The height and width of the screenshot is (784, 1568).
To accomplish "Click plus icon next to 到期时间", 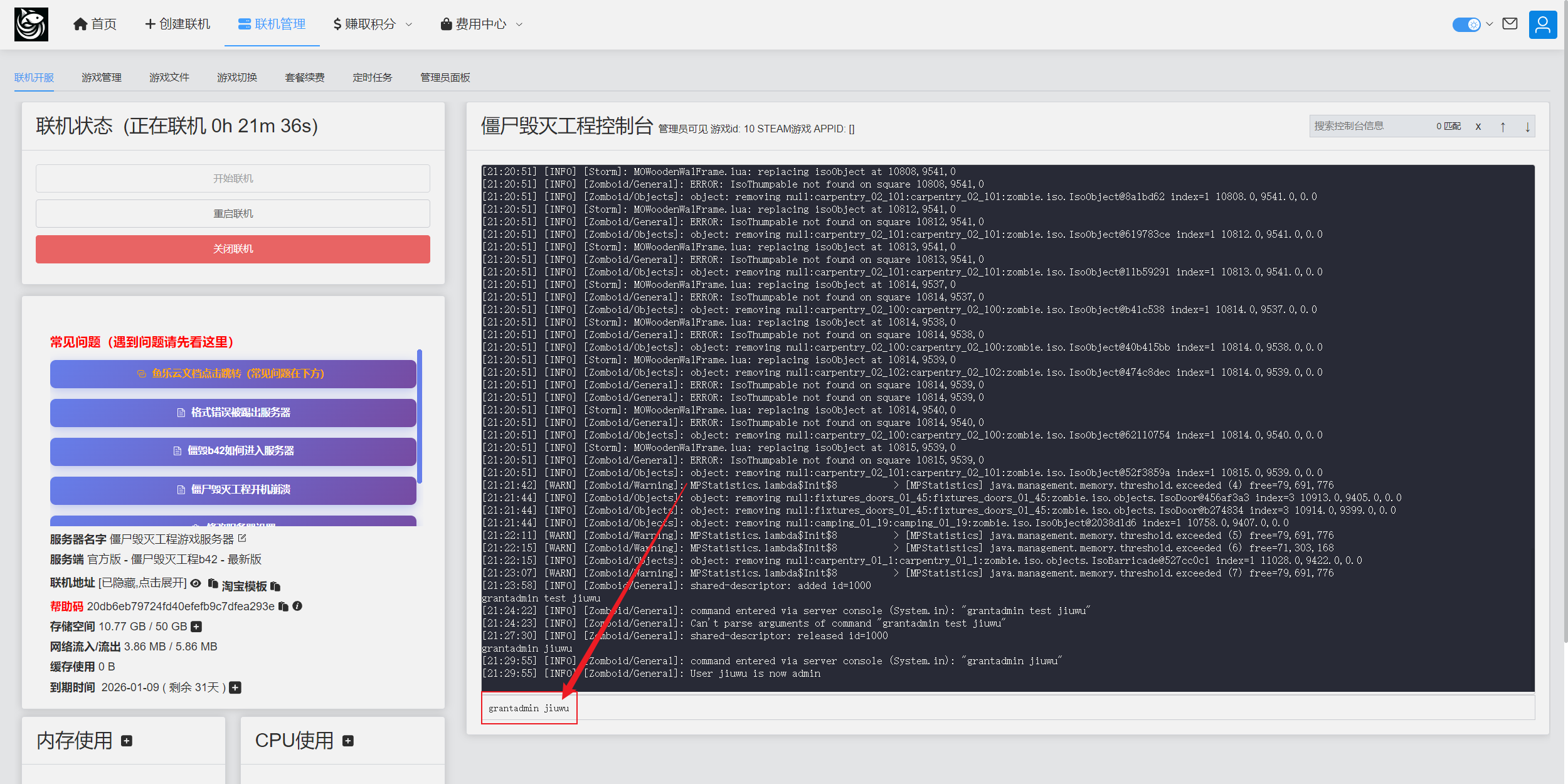I will 235,688.
